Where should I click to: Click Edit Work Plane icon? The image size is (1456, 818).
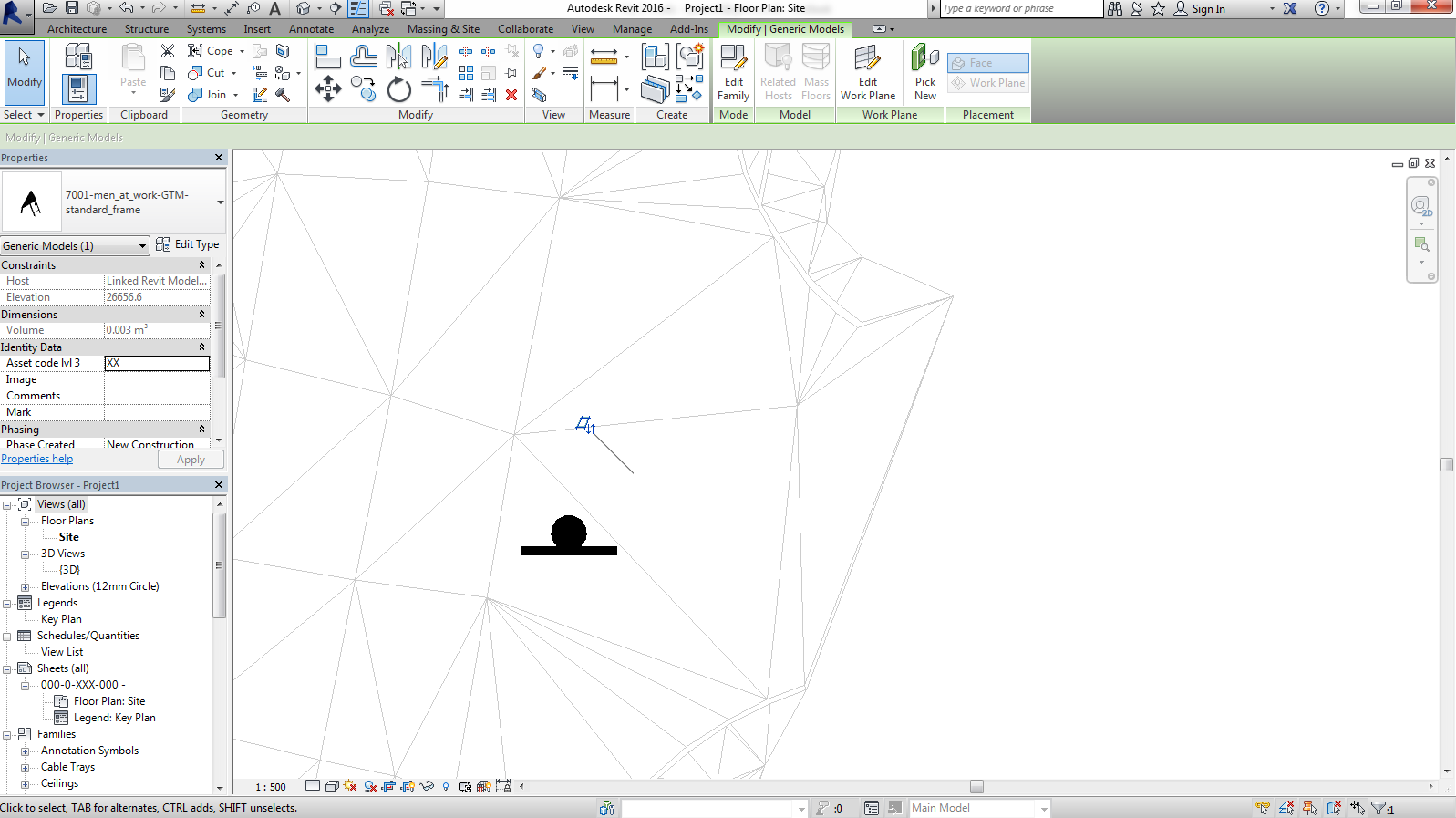pos(867,73)
